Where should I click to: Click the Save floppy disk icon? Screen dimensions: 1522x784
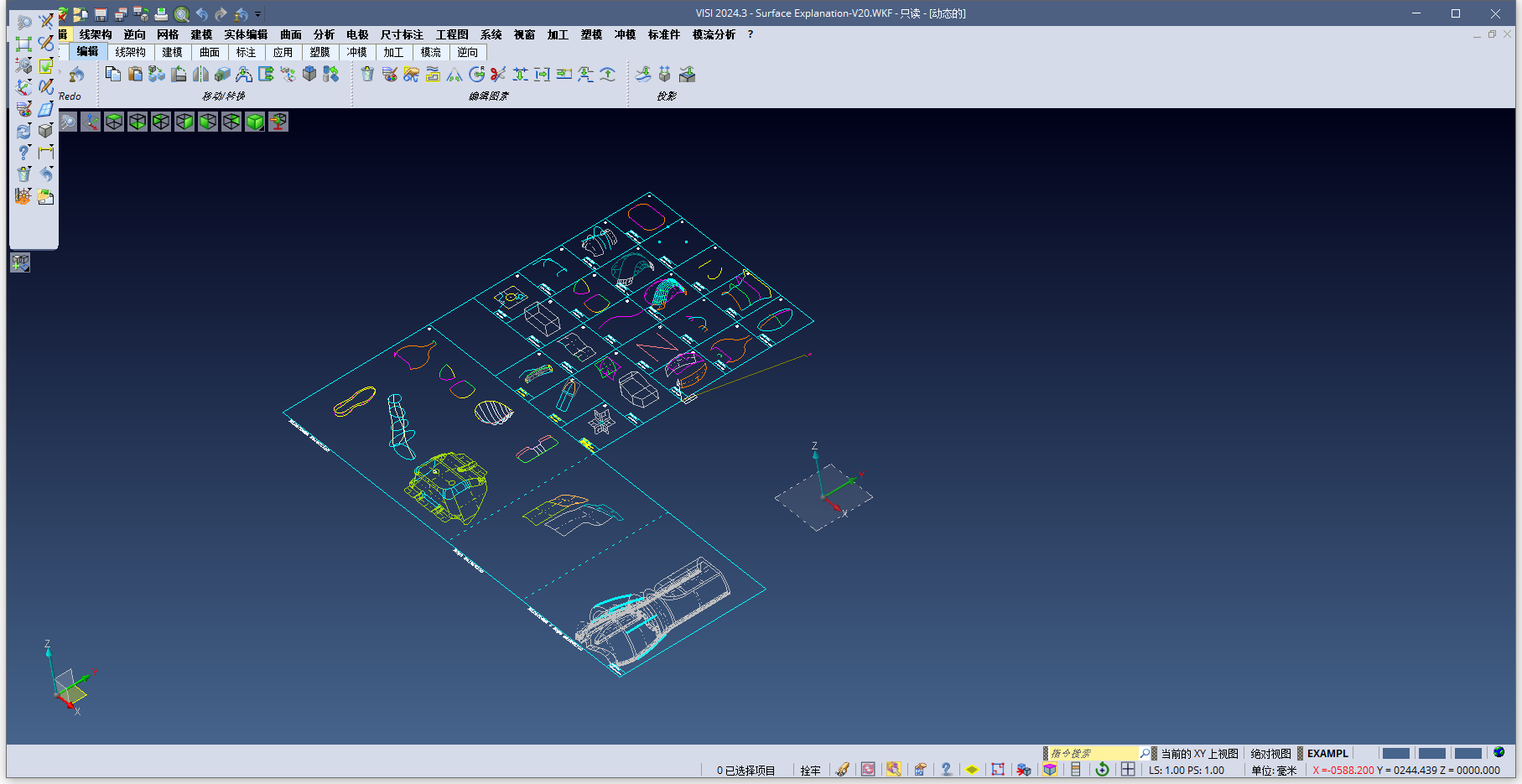101,14
